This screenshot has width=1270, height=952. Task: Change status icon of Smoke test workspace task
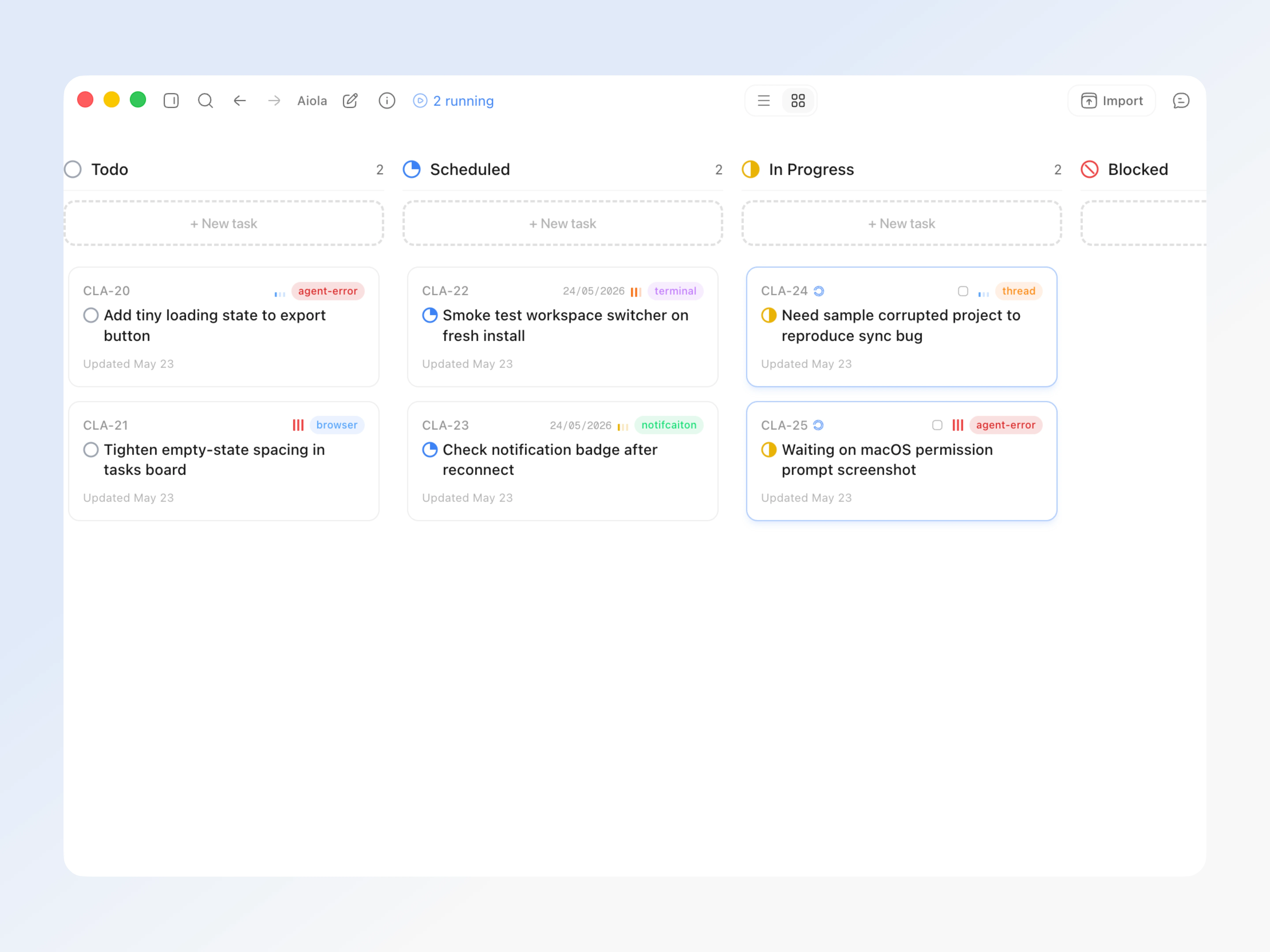tap(430, 315)
